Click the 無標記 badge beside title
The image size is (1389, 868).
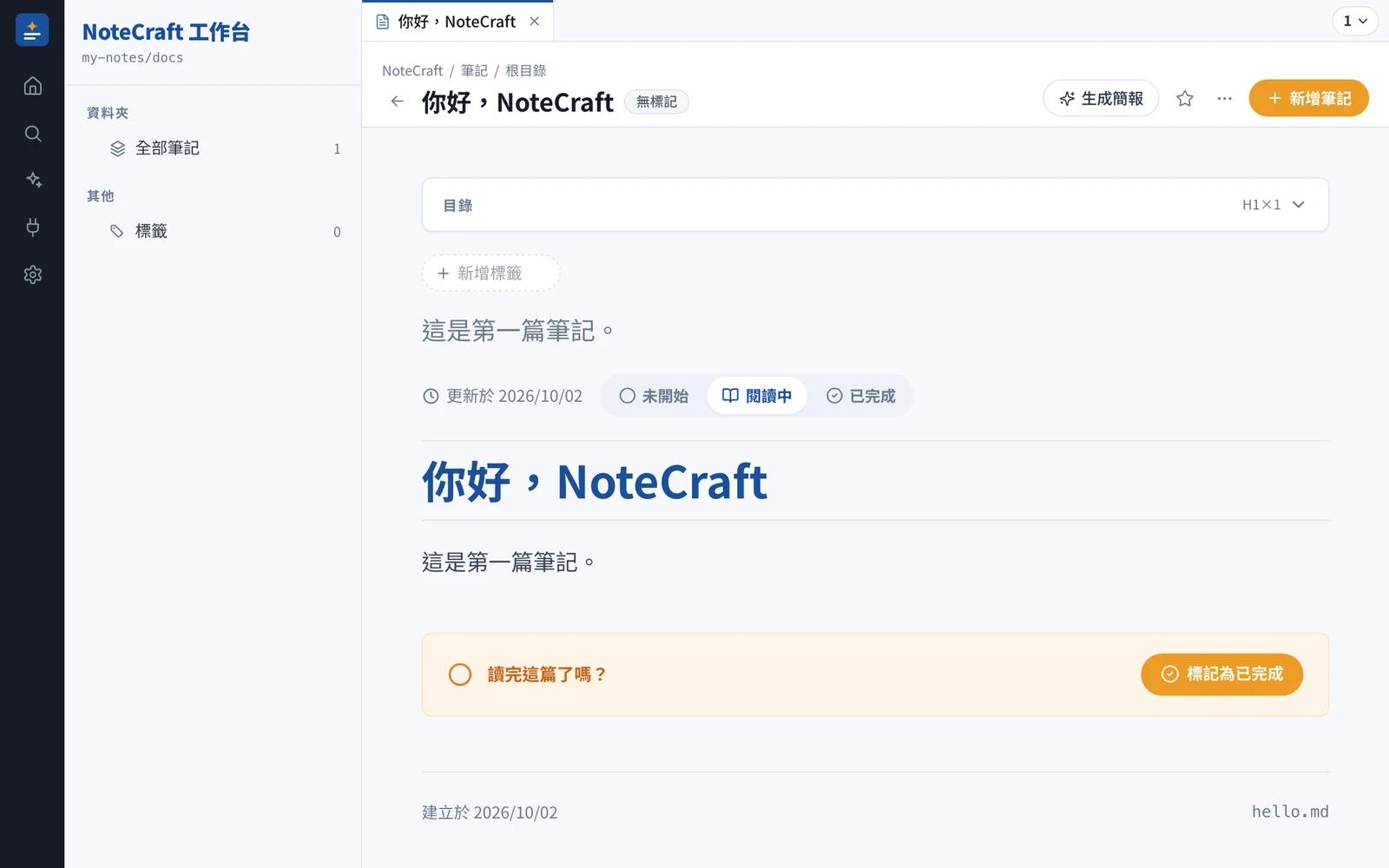pyautogui.click(x=656, y=102)
